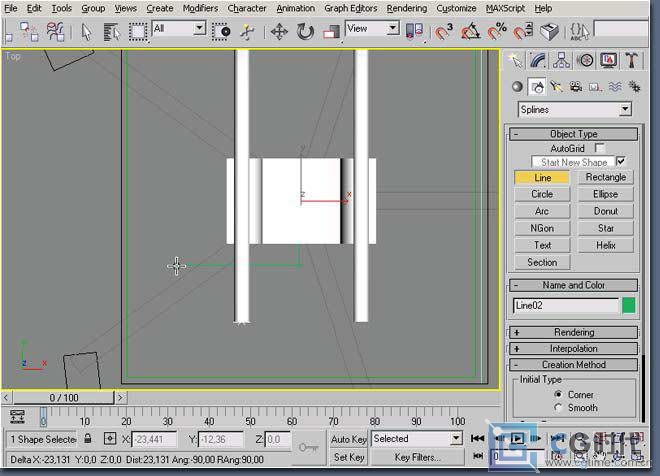Image resolution: width=660 pixels, height=476 pixels.
Task: Click the Rectangle shape button
Action: (606, 177)
